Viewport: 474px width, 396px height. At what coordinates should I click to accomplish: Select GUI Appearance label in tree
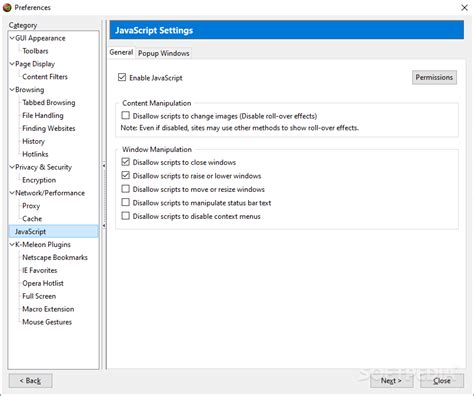point(40,38)
